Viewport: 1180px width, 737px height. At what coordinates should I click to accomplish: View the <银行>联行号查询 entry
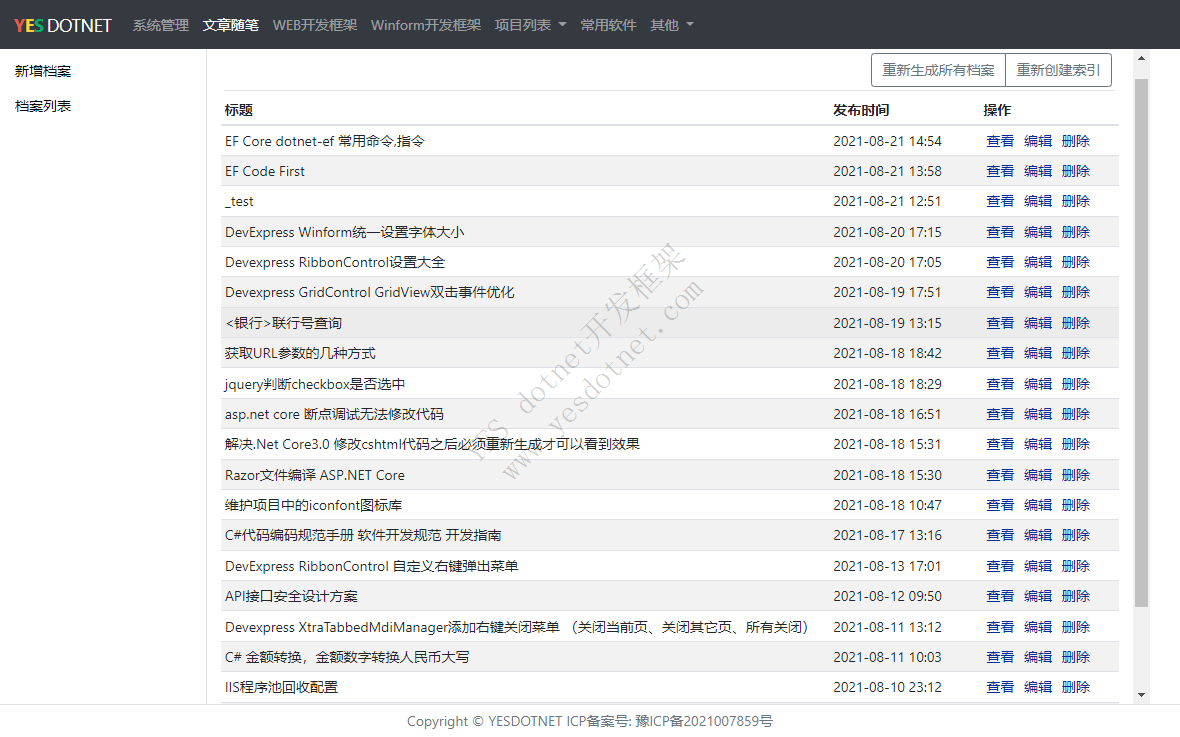click(x=1000, y=323)
